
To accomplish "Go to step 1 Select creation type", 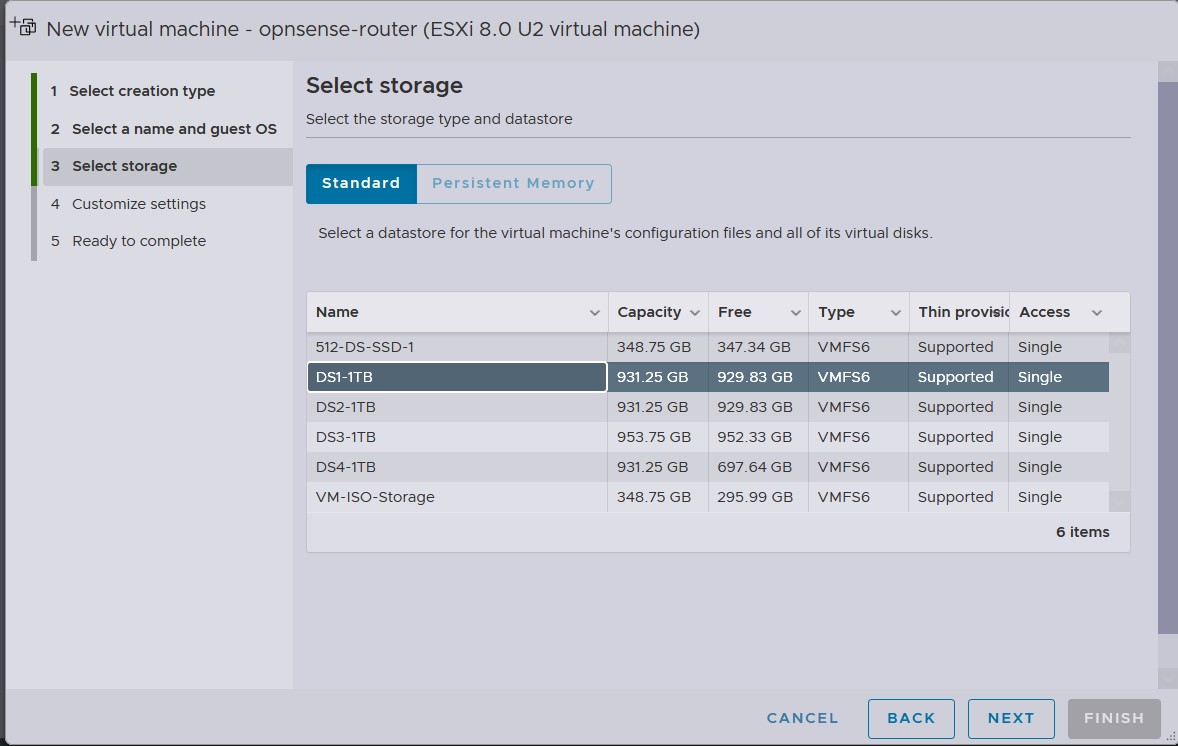I will (142, 91).
